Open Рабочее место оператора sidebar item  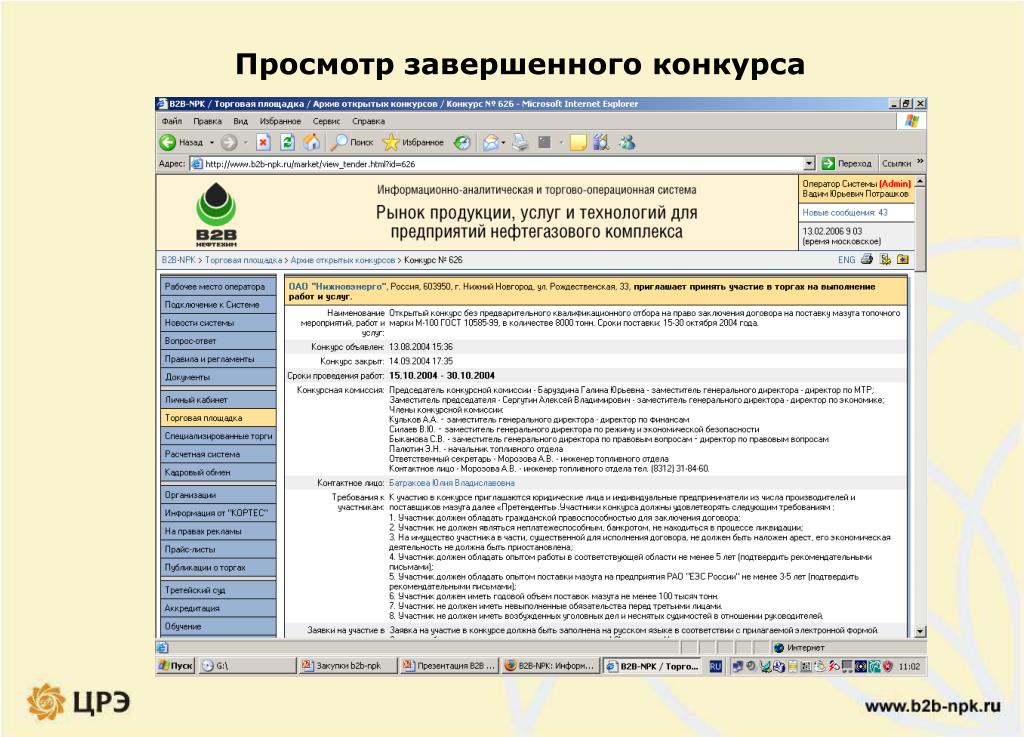pos(218,287)
